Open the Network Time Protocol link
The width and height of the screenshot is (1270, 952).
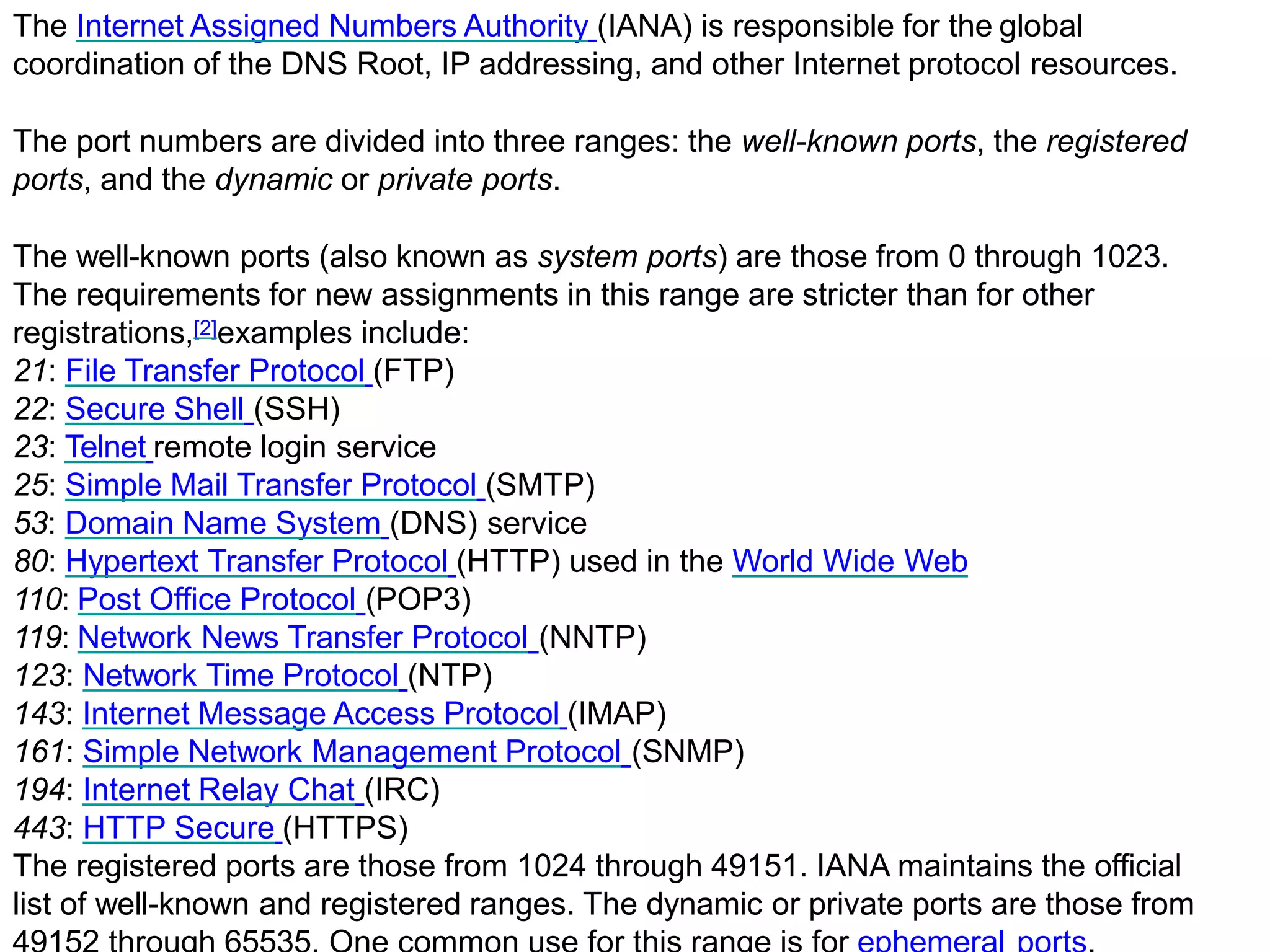point(245,676)
